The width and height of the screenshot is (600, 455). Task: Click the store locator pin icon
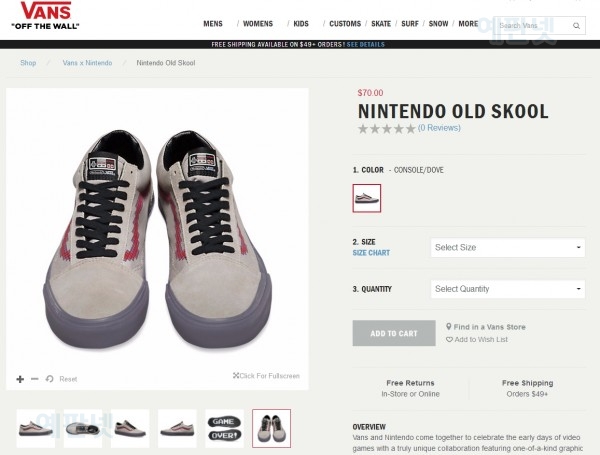click(449, 326)
